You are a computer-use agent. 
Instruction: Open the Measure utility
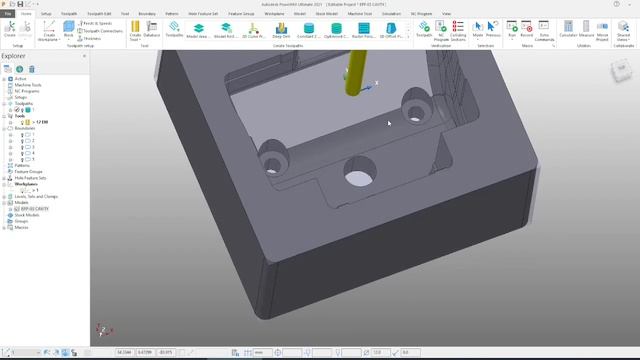coord(586,29)
